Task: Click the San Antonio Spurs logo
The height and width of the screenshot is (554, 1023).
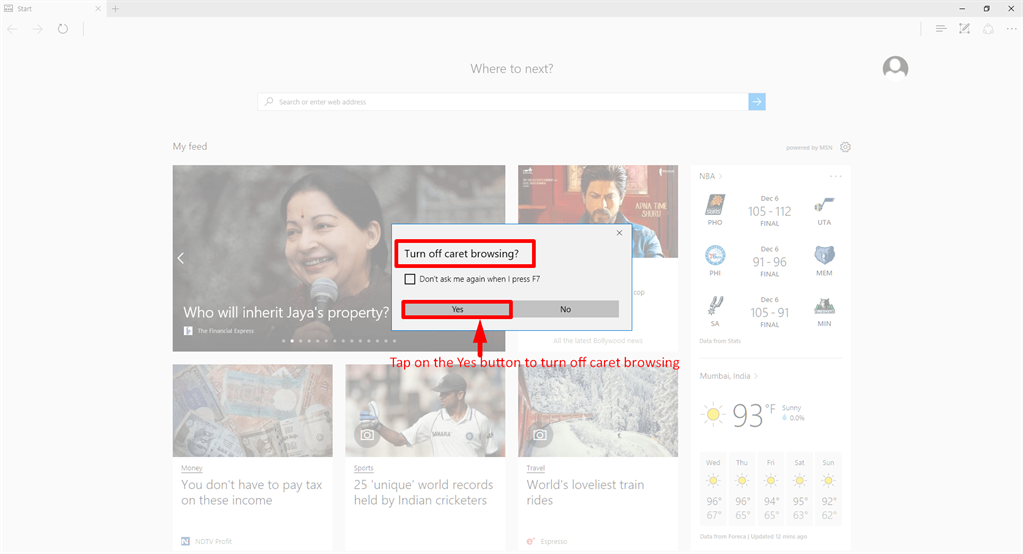Action: pos(715,305)
